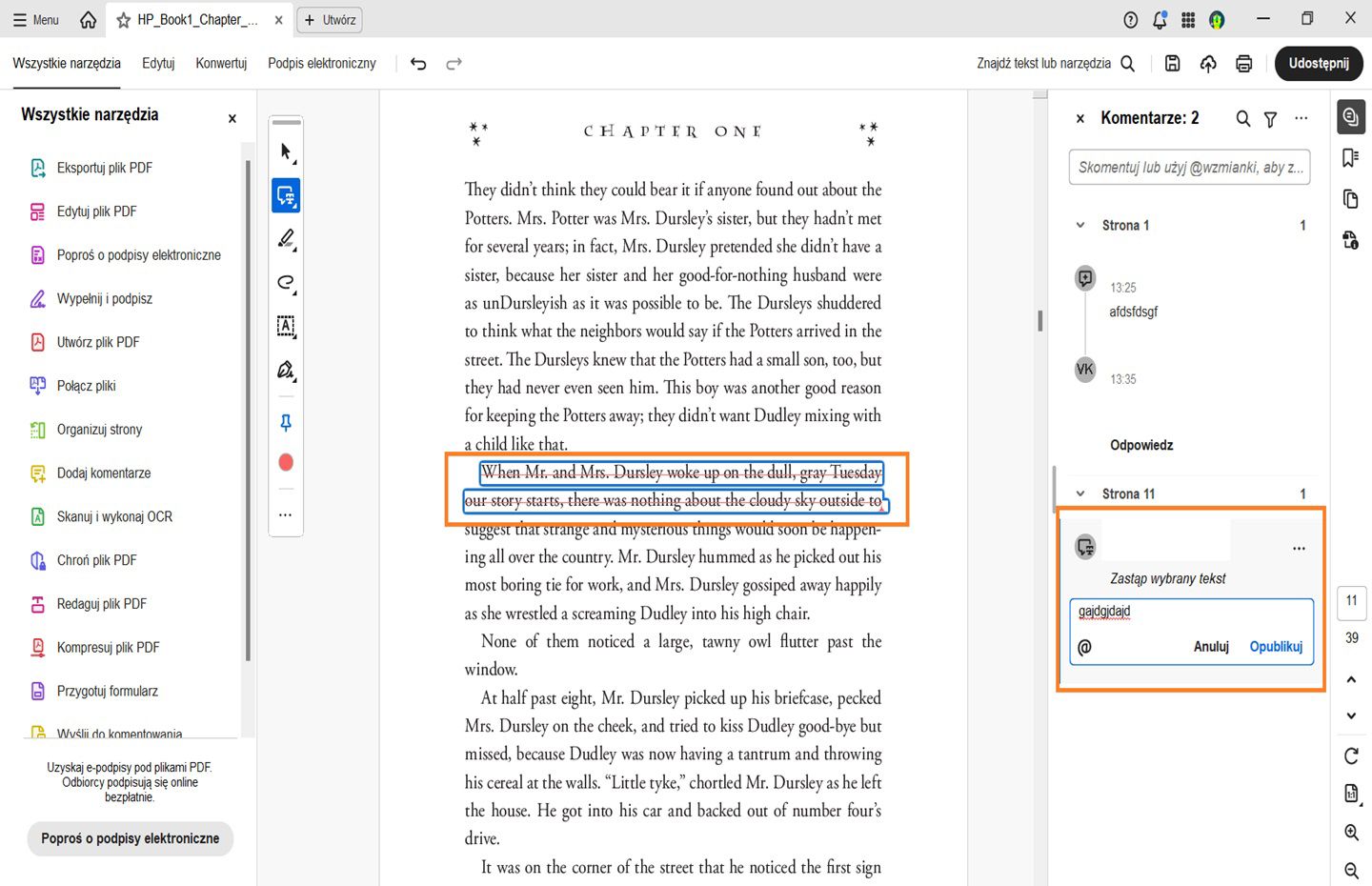Click Anuluj to cancel the comment
This screenshot has width=1372, height=886.
click(1211, 647)
